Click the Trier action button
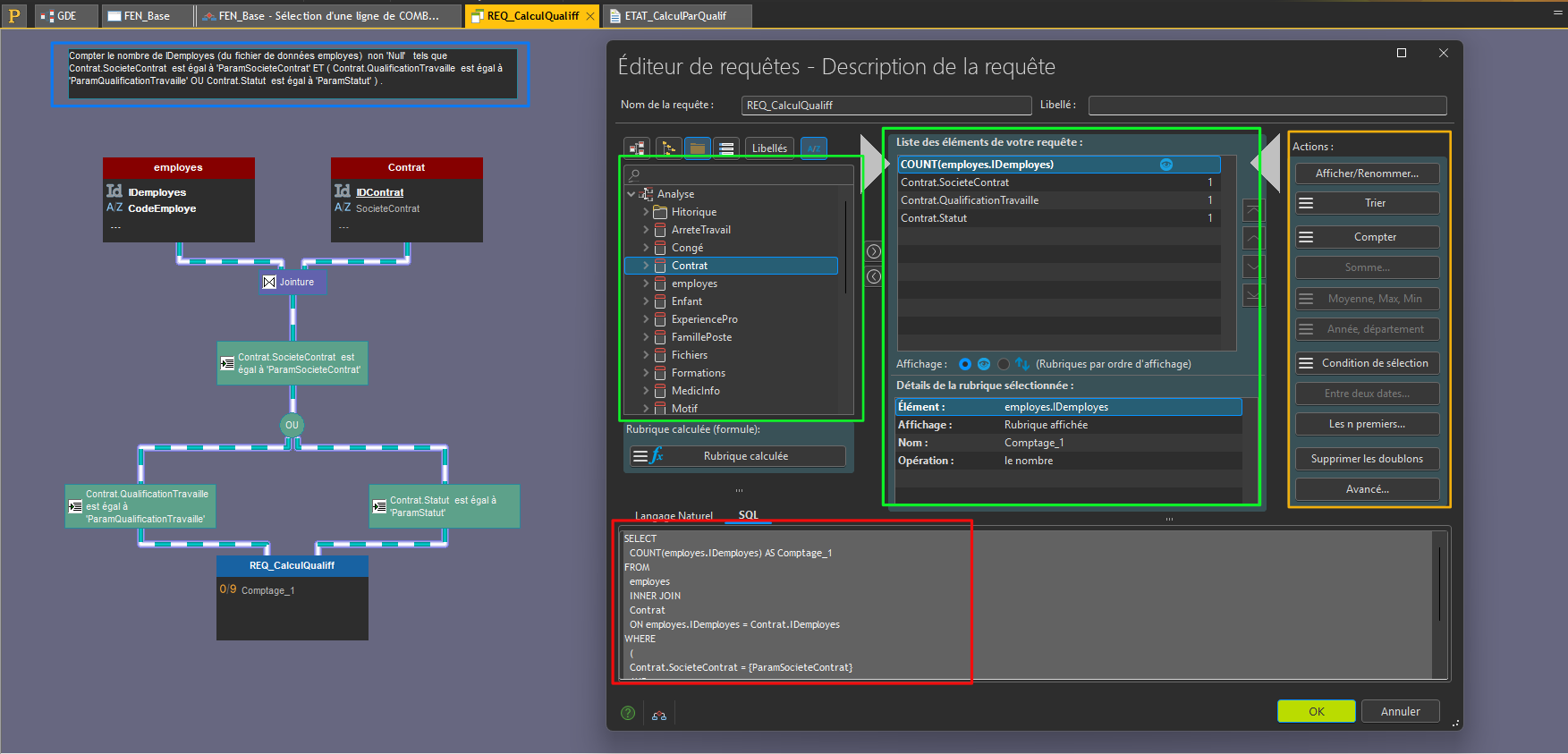Screen dimensions: 1568x754 (x=1367, y=203)
